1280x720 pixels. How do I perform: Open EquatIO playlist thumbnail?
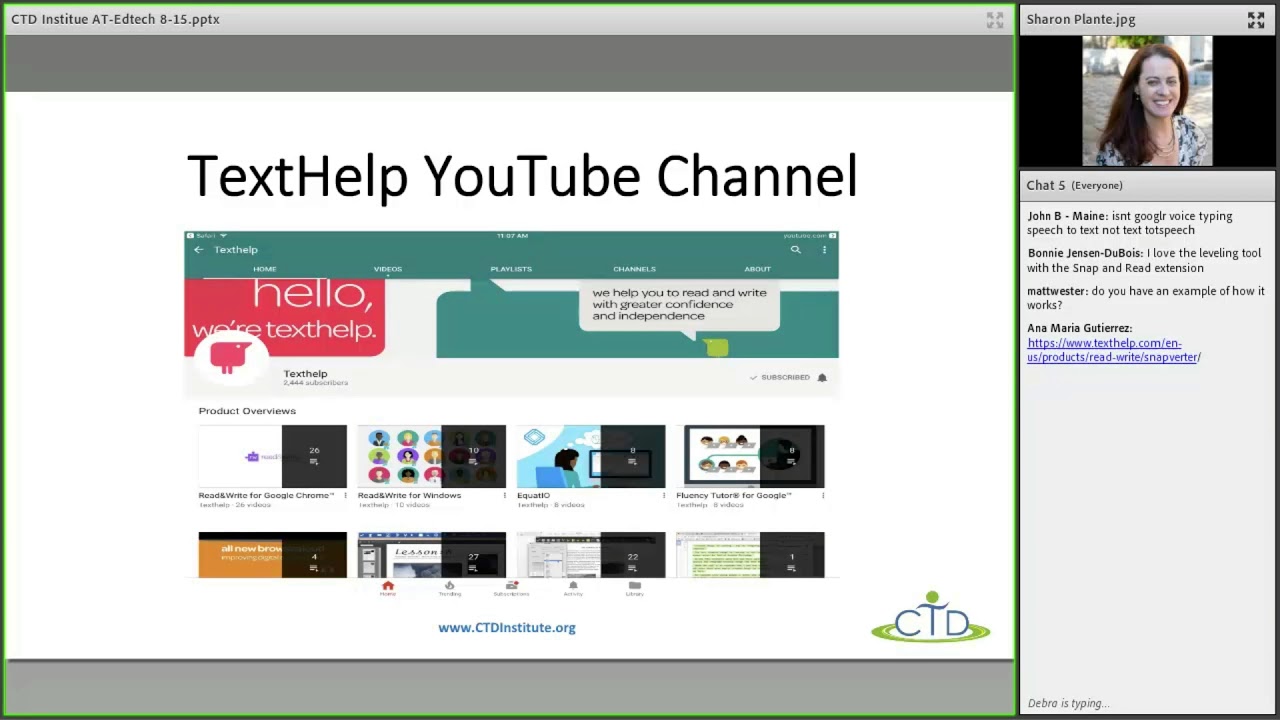(591, 457)
